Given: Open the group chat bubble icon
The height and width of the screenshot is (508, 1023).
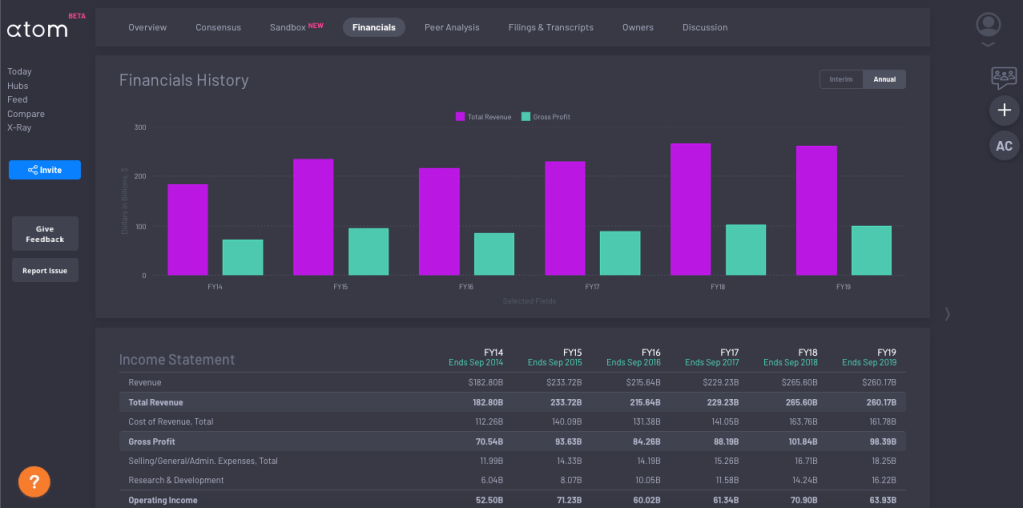Looking at the screenshot, I should pos(1003,76).
